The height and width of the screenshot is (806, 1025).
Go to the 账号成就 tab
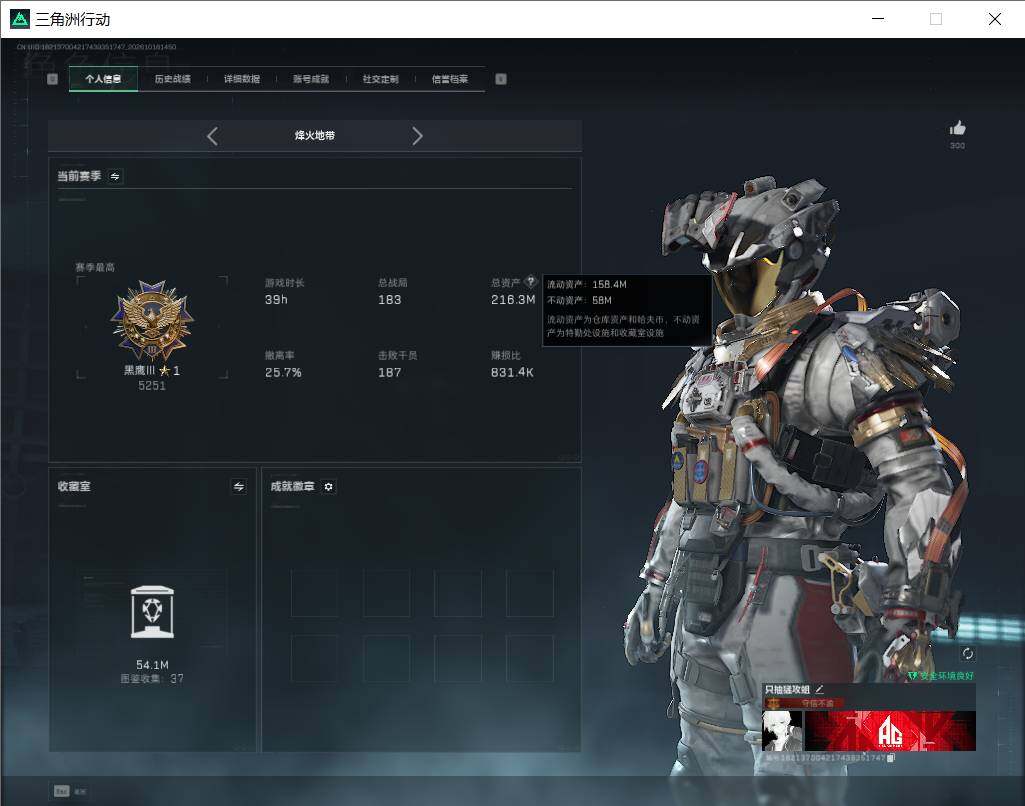pos(311,79)
